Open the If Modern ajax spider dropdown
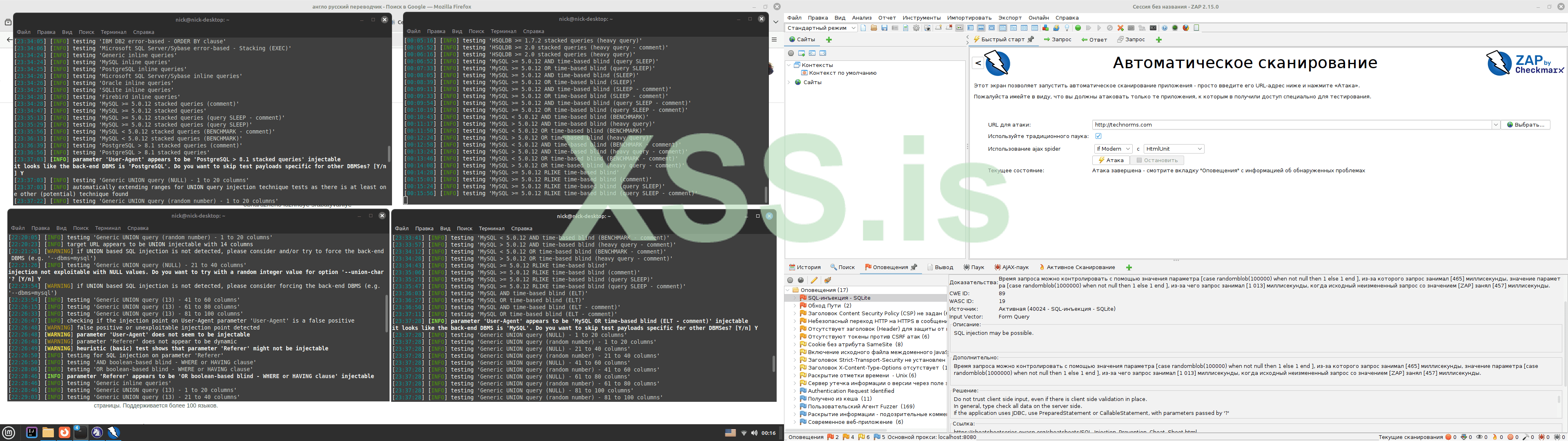1568x441 pixels. click(1113, 149)
